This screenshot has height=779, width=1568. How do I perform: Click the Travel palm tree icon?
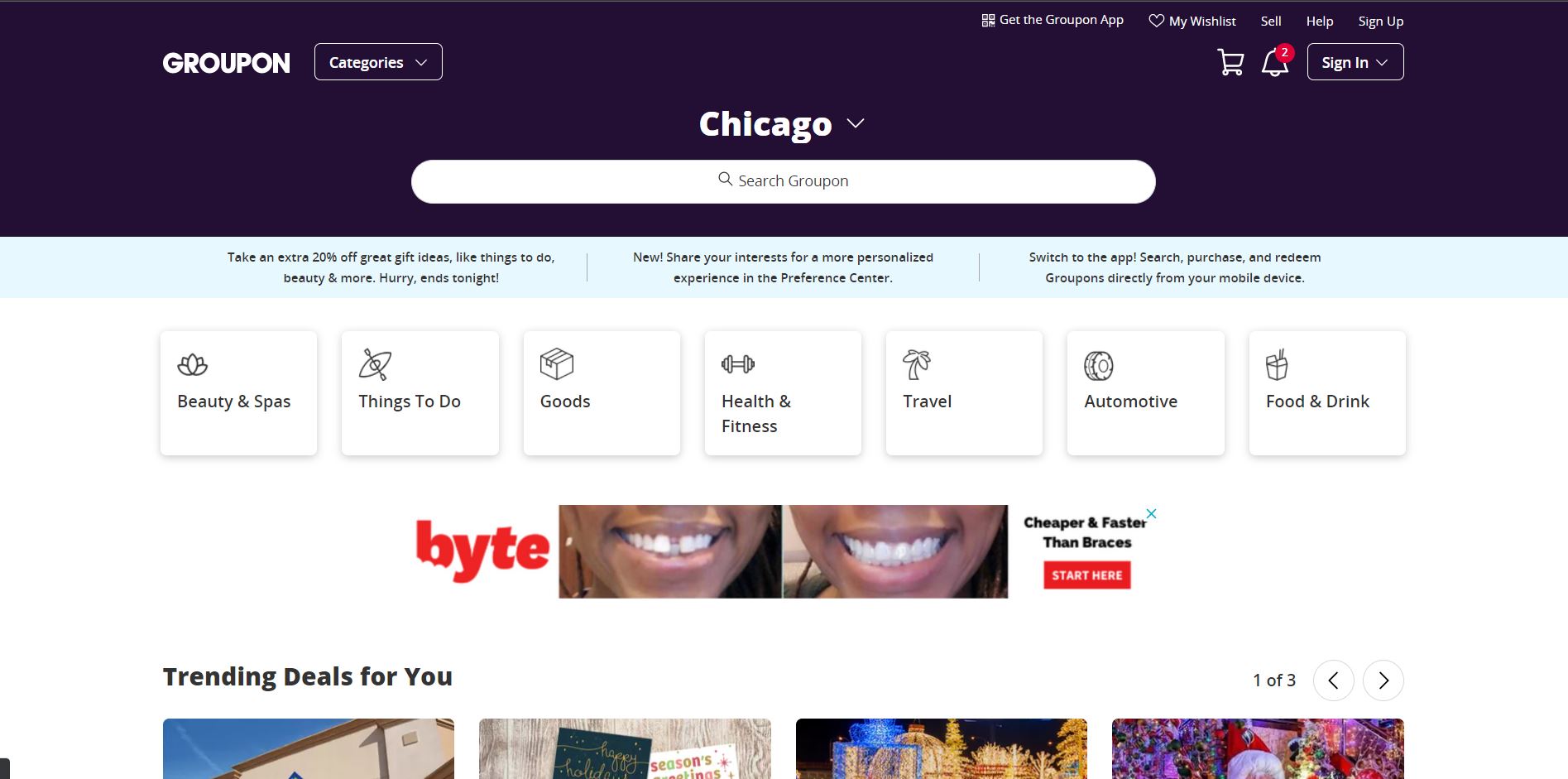point(917,364)
